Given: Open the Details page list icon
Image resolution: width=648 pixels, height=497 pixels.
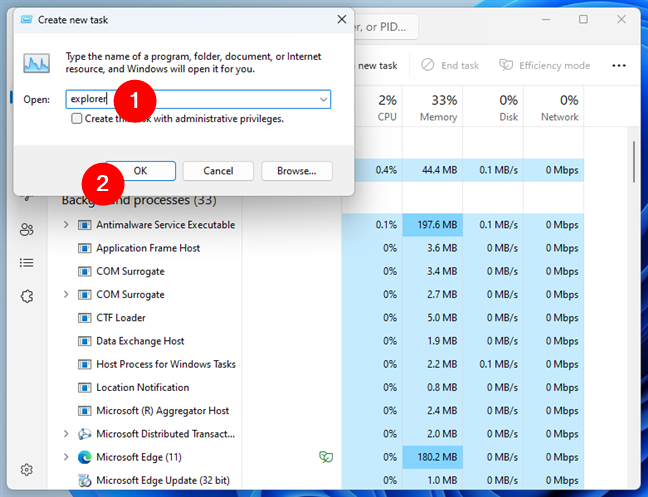Looking at the screenshot, I should 27,263.
